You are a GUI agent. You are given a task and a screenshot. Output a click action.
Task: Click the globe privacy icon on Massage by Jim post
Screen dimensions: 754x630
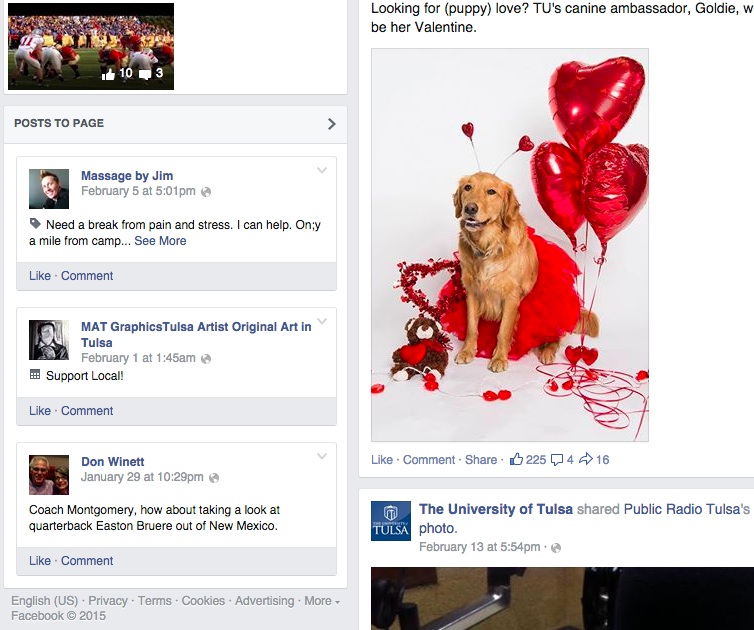(206, 192)
